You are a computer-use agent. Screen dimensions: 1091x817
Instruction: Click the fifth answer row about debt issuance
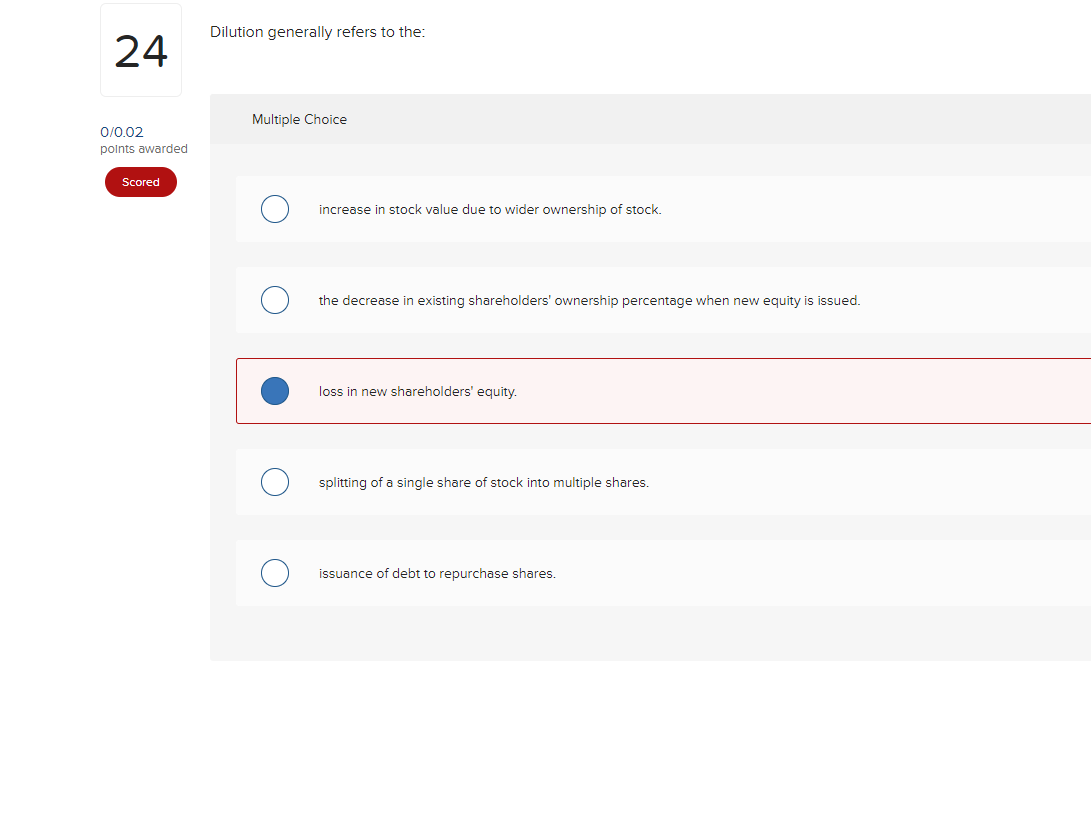600,572
